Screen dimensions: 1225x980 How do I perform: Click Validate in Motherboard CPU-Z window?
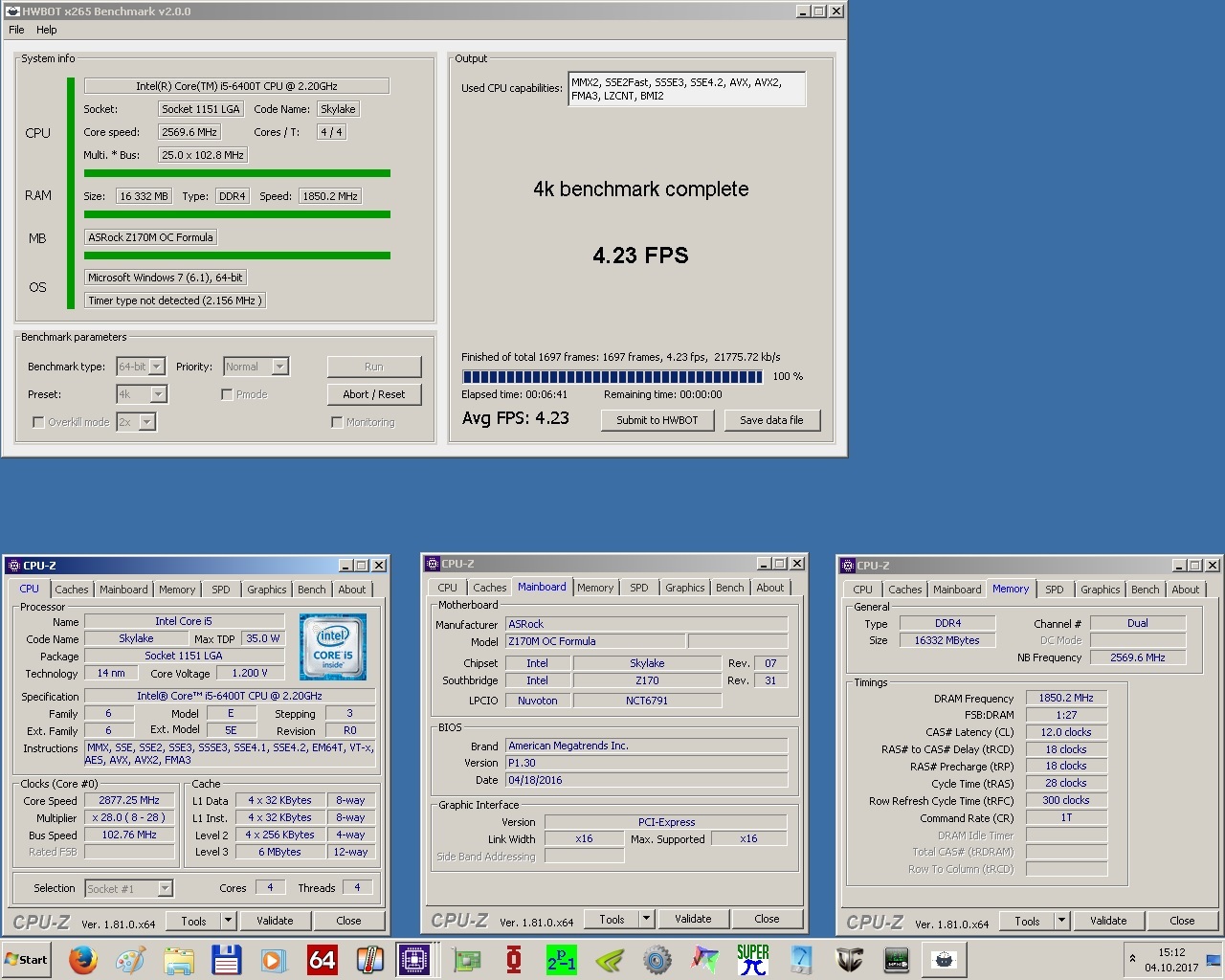click(693, 919)
